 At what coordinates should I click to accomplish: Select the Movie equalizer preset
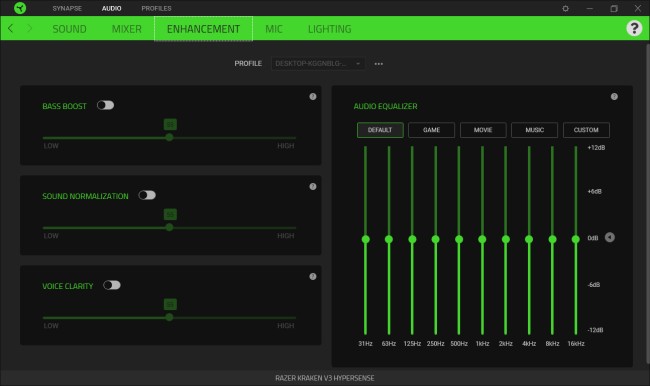[483, 130]
